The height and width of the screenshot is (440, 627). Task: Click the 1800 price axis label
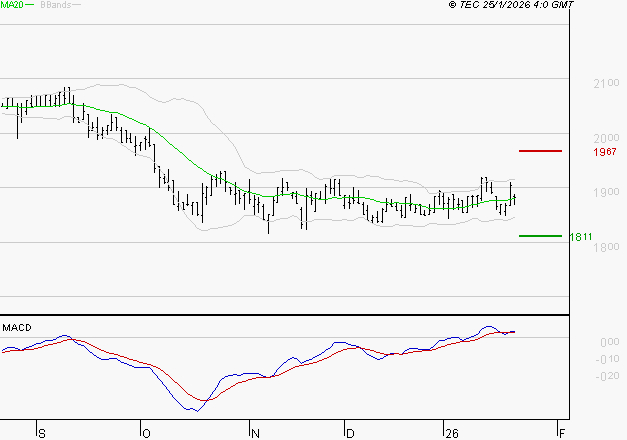[606, 247]
